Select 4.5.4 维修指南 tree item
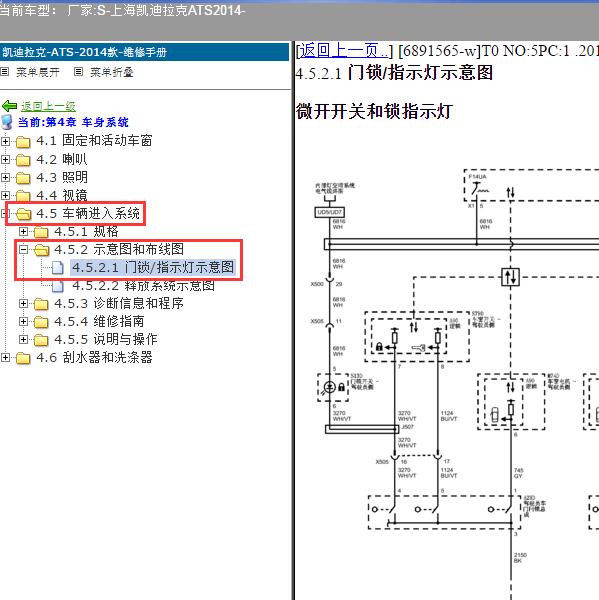599x600 pixels. [99, 321]
